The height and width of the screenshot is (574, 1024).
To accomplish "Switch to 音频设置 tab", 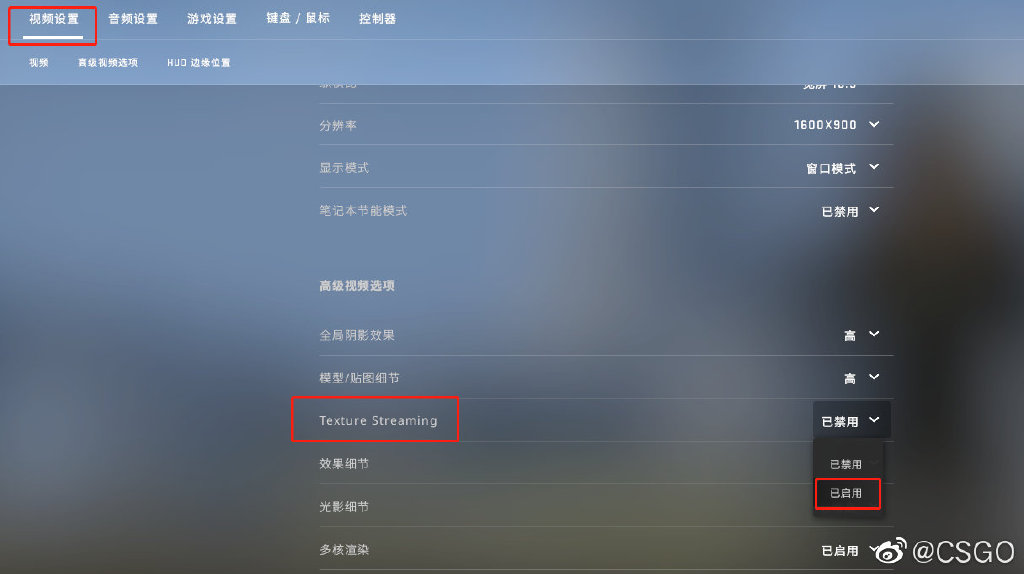I will tap(133, 19).
